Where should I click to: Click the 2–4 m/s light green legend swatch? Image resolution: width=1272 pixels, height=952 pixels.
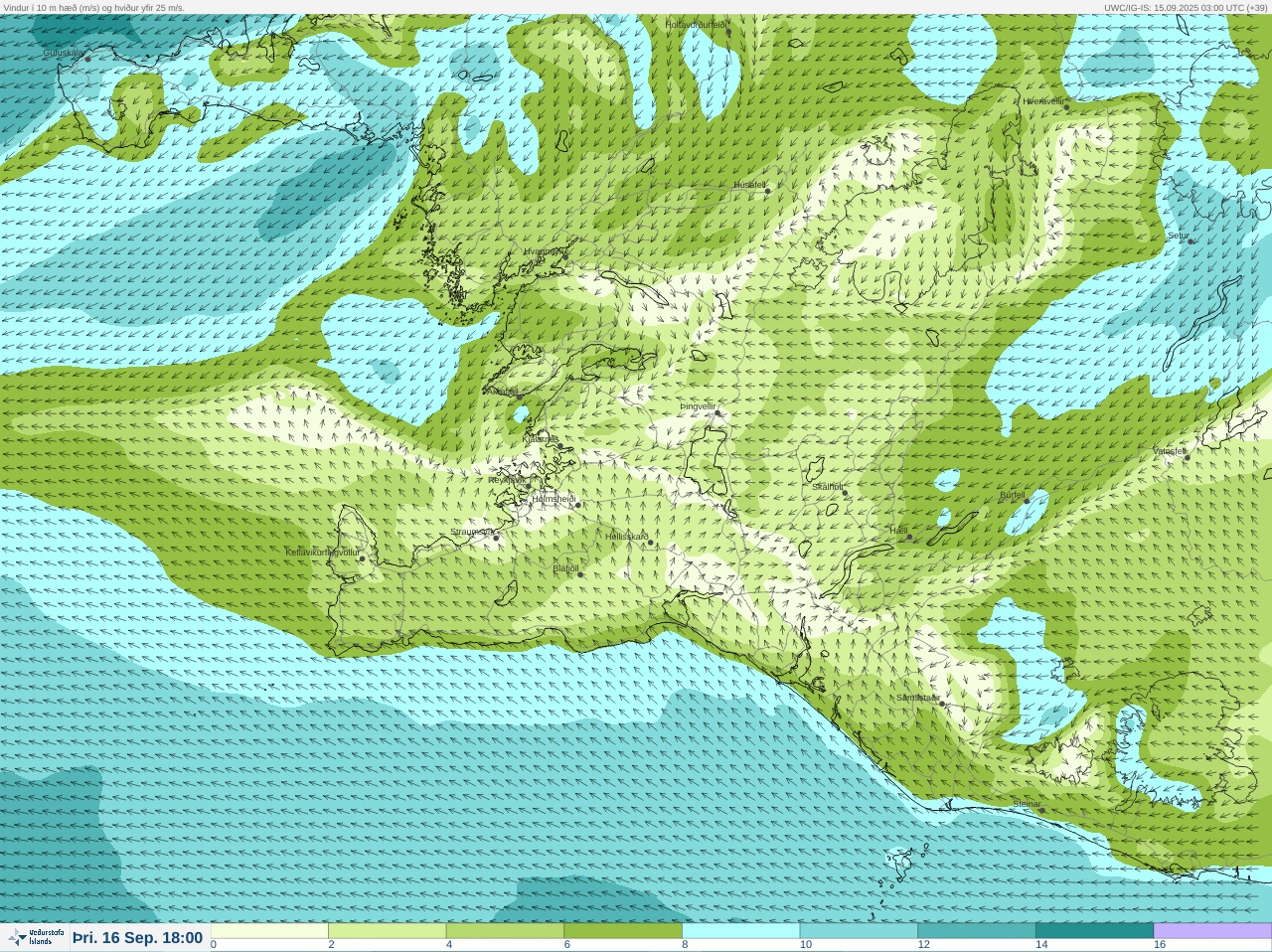pyautogui.click(x=388, y=931)
